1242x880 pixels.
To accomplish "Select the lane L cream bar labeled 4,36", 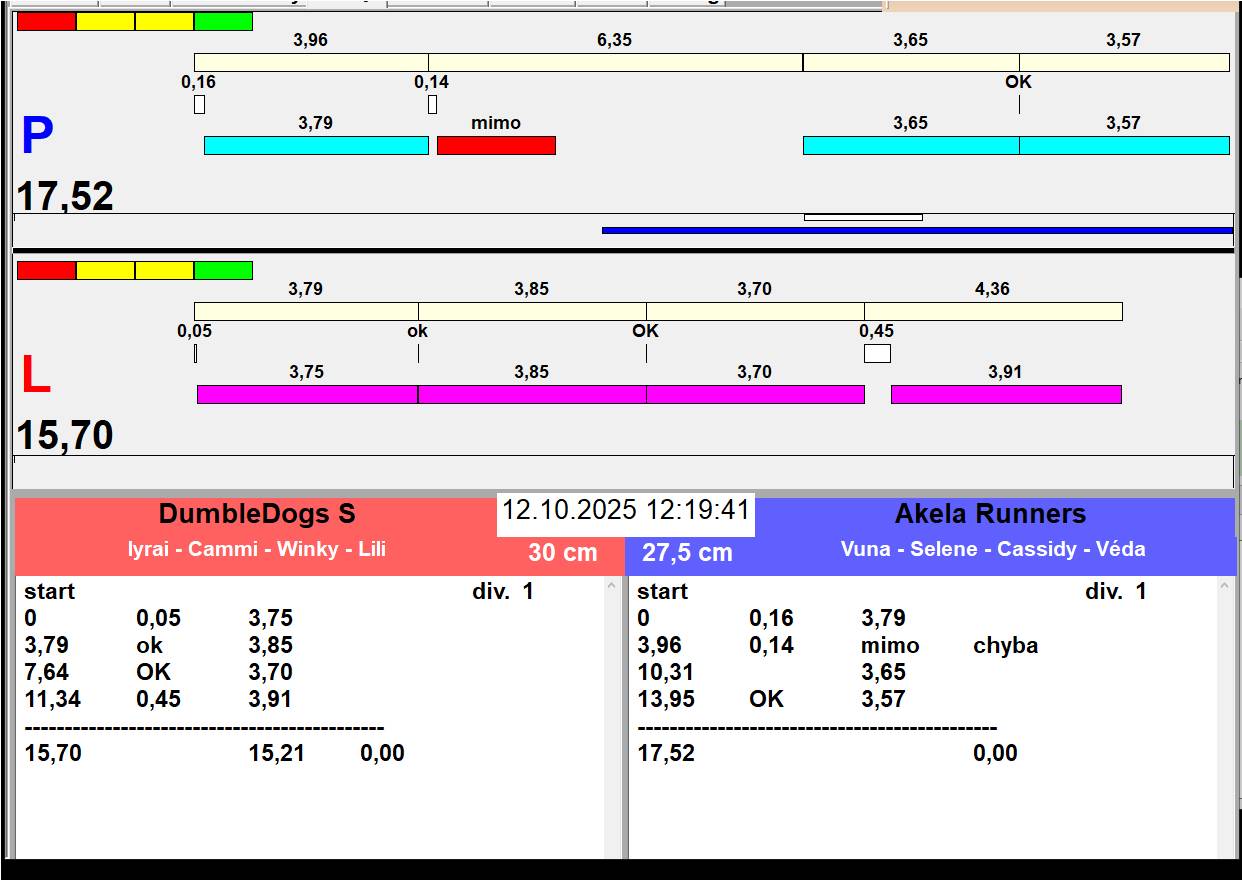I will 993,311.
